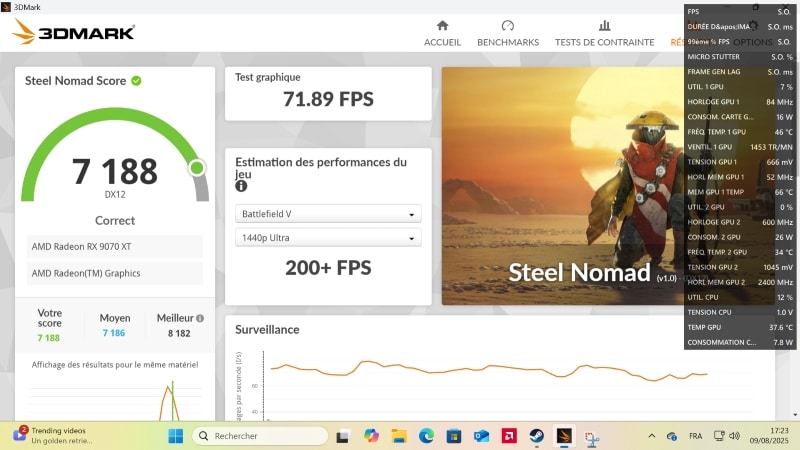Open File Explorer from the taskbar
This screenshot has width=800, height=450.
pyautogui.click(x=399, y=436)
